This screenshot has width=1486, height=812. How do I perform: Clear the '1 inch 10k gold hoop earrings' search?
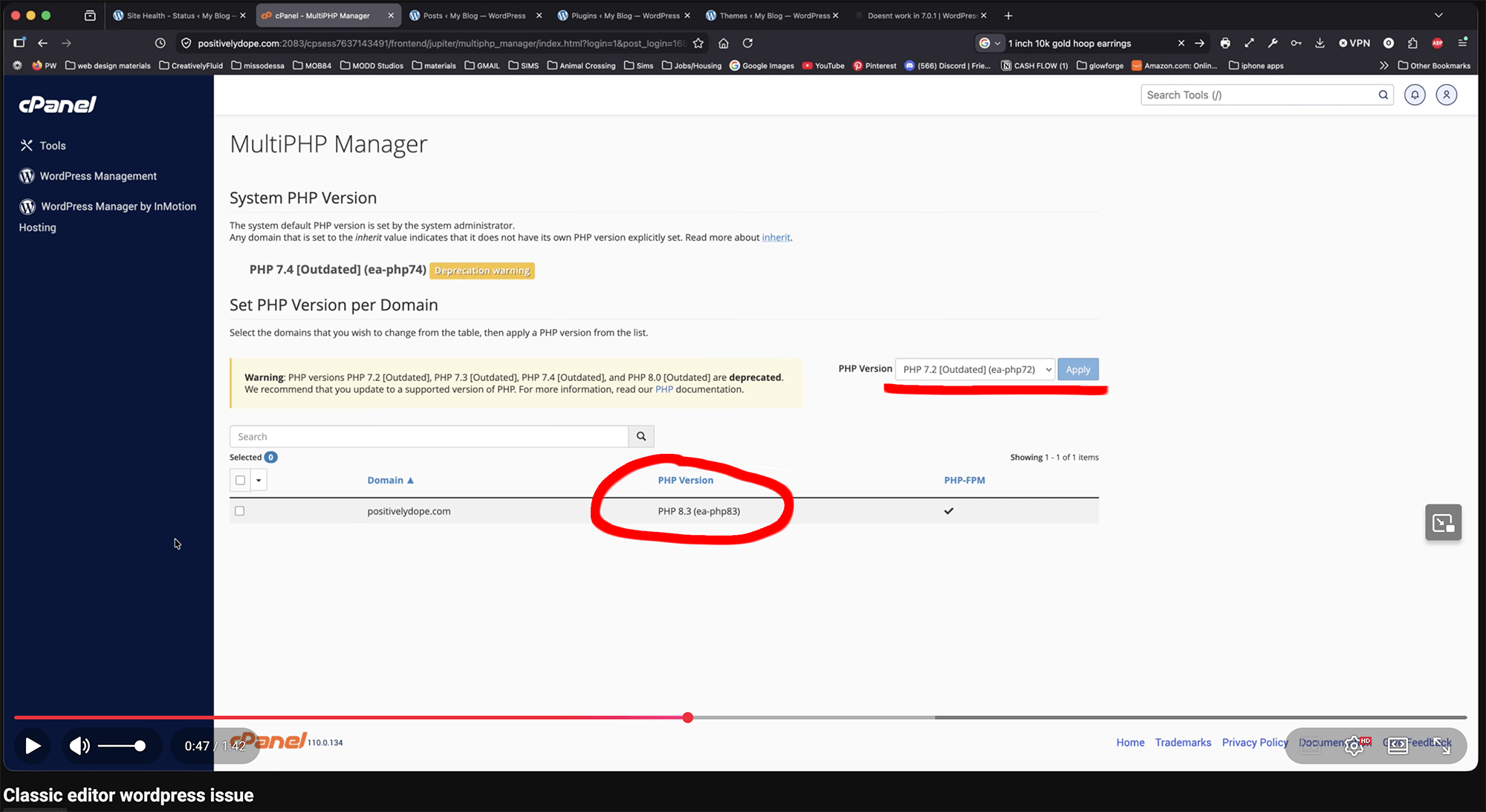pos(1181,43)
